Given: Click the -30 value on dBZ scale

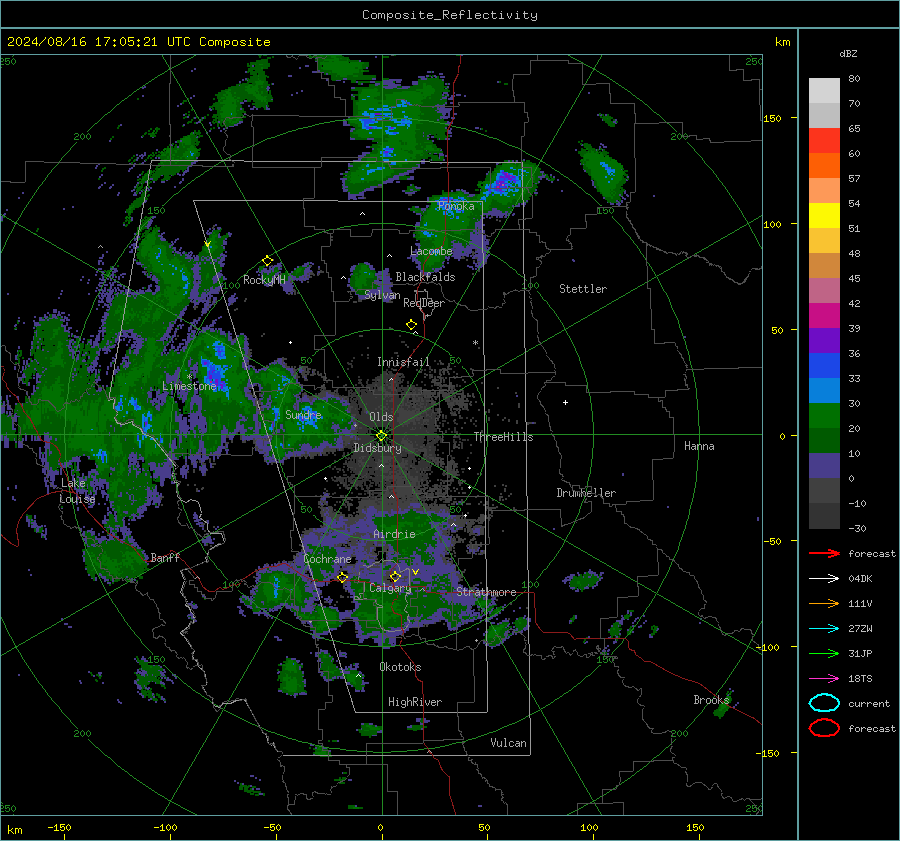Looking at the screenshot, I should (857, 528).
